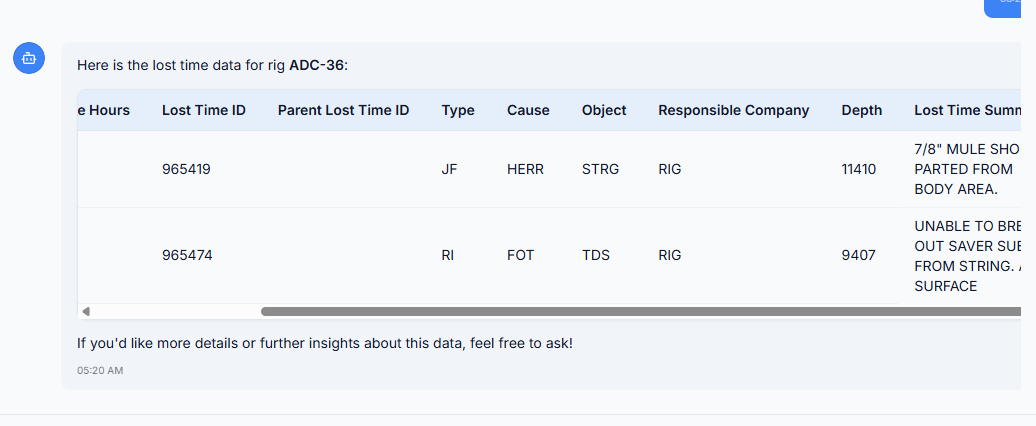Click the Depth column header

861,110
